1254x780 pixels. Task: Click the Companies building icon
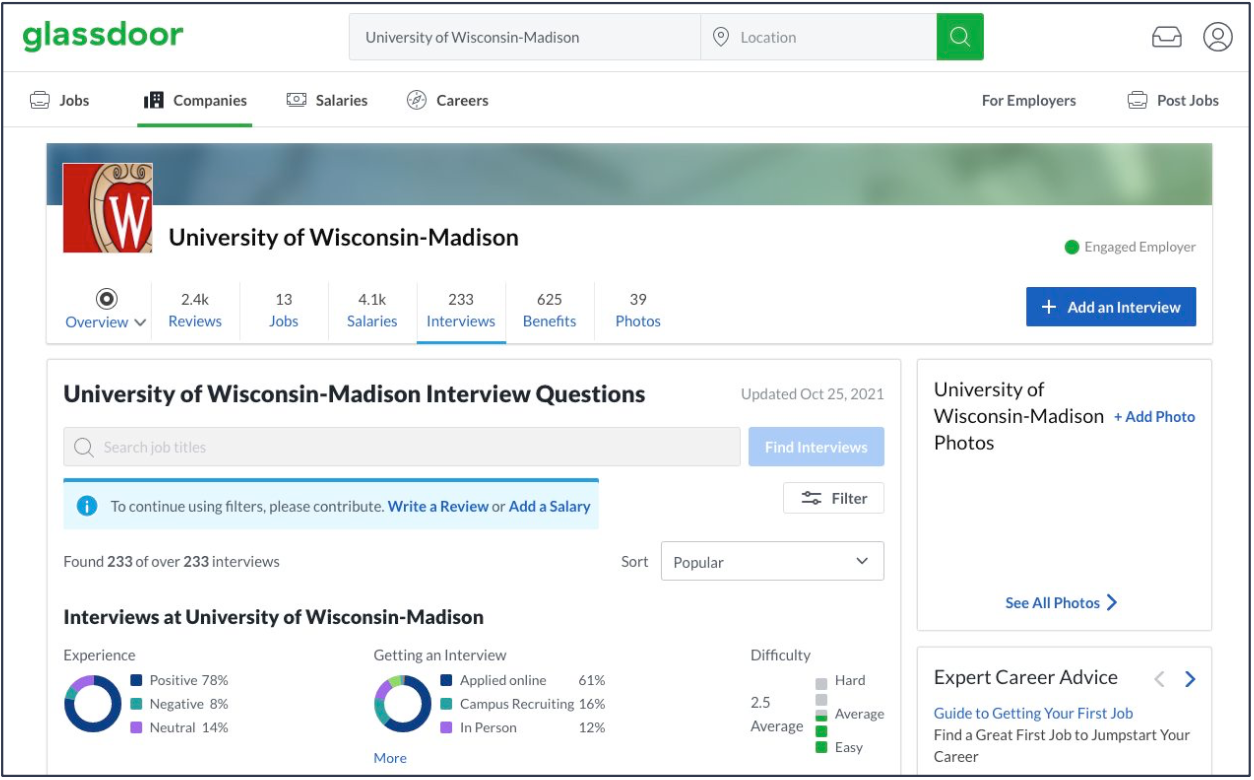[x=154, y=100]
